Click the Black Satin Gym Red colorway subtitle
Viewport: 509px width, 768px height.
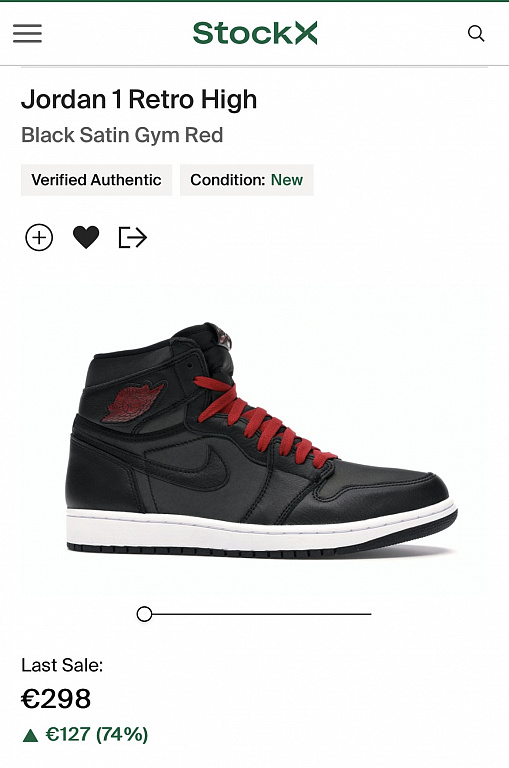(x=122, y=135)
